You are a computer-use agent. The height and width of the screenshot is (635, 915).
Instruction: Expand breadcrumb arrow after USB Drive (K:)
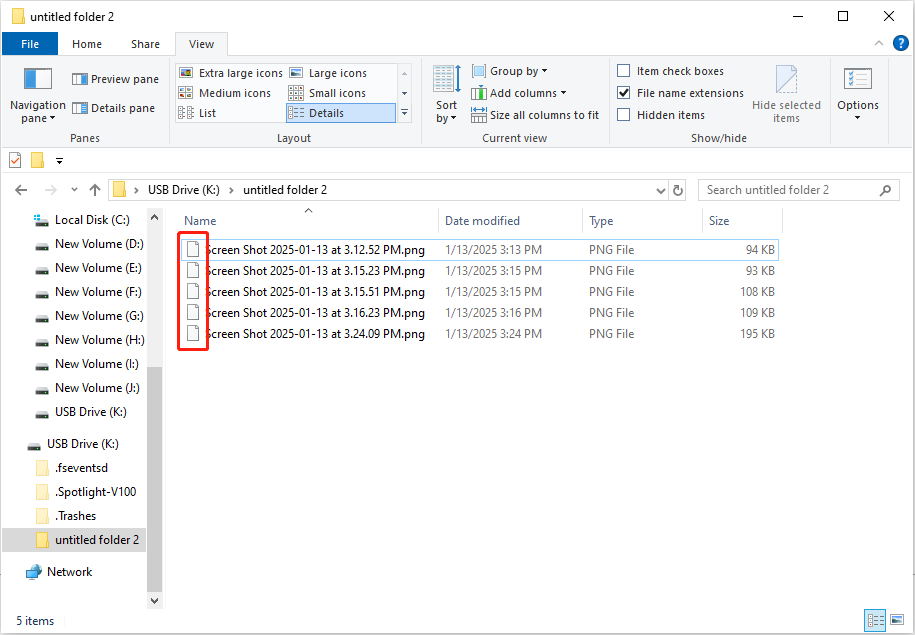(x=231, y=190)
